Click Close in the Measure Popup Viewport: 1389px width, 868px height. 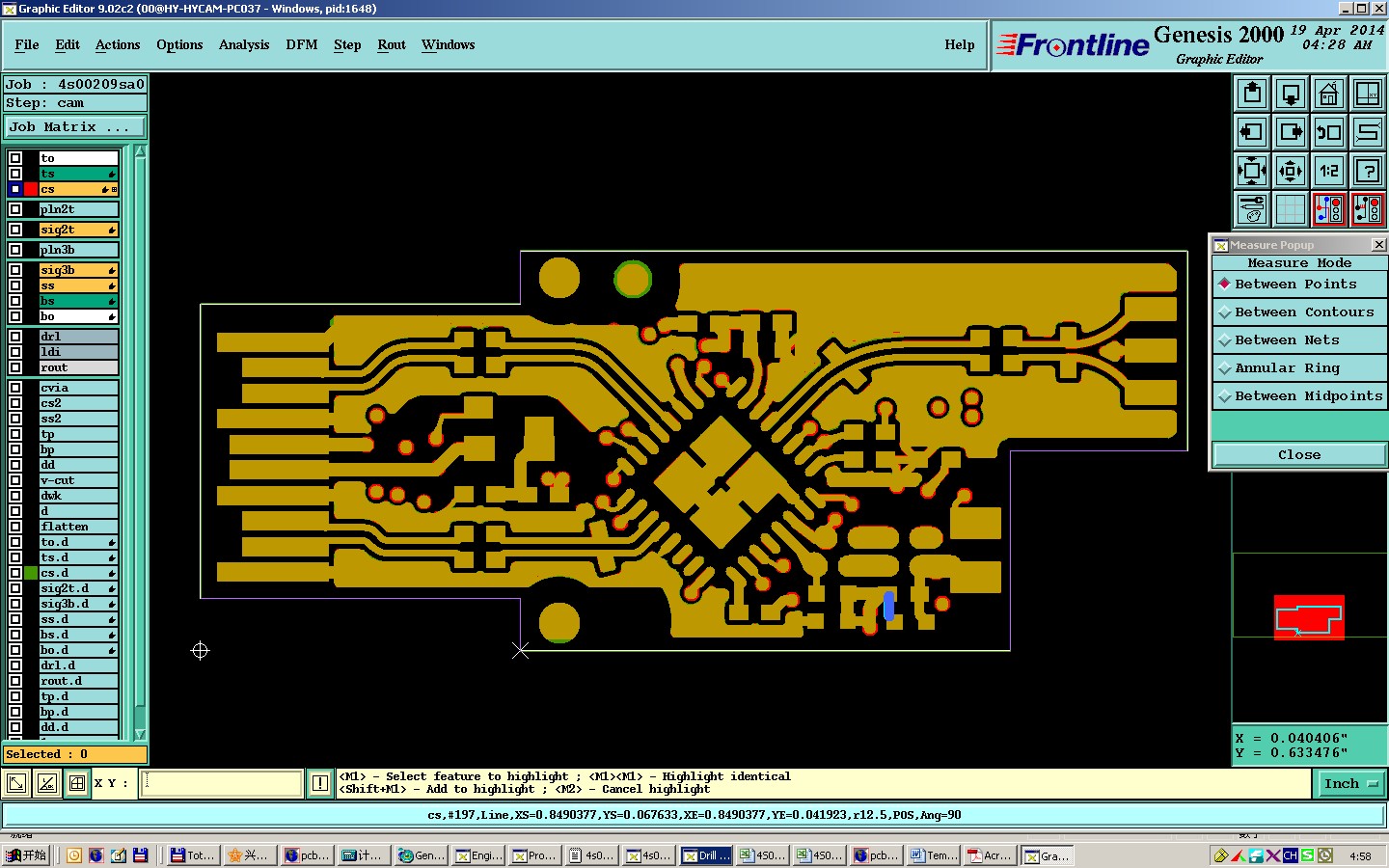click(1299, 455)
